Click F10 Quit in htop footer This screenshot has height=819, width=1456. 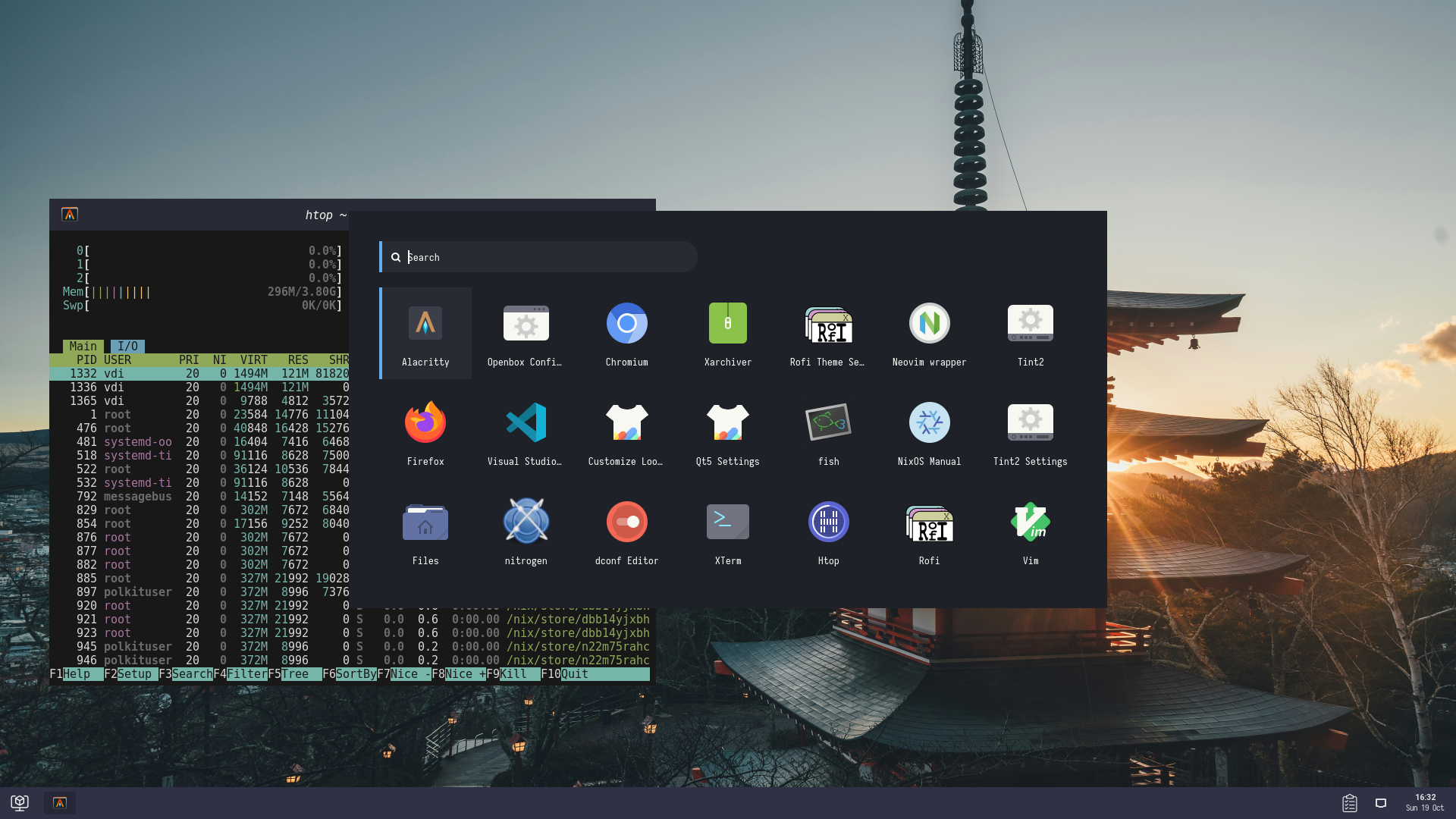(595, 674)
